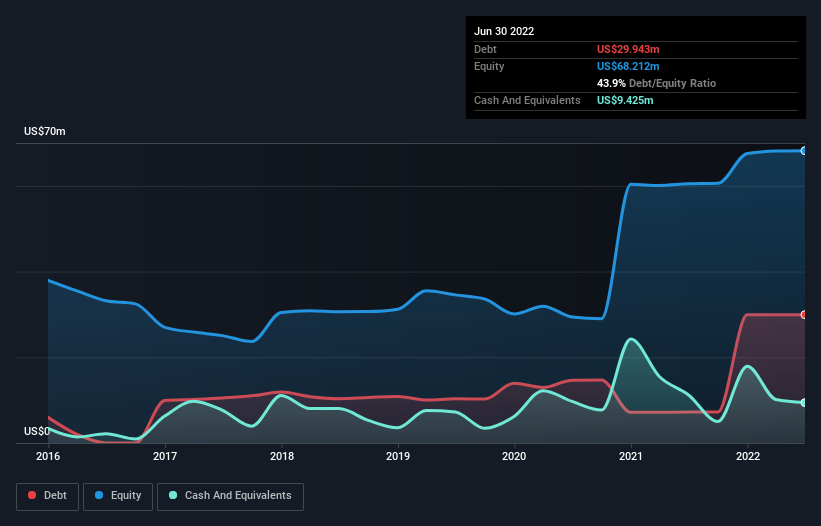Click Cash And Equivalents tooltip label
821x526 pixels.
pyautogui.click(x=527, y=100)
